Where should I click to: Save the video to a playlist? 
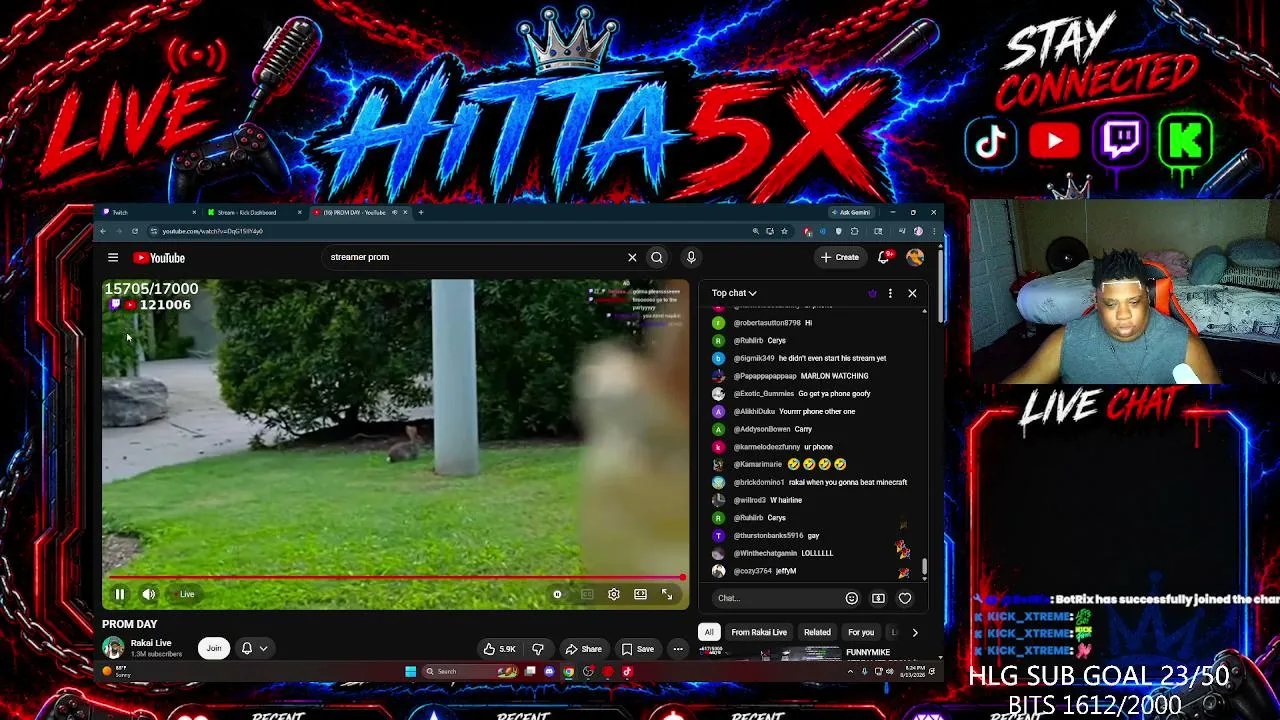[x=638, y=649]
